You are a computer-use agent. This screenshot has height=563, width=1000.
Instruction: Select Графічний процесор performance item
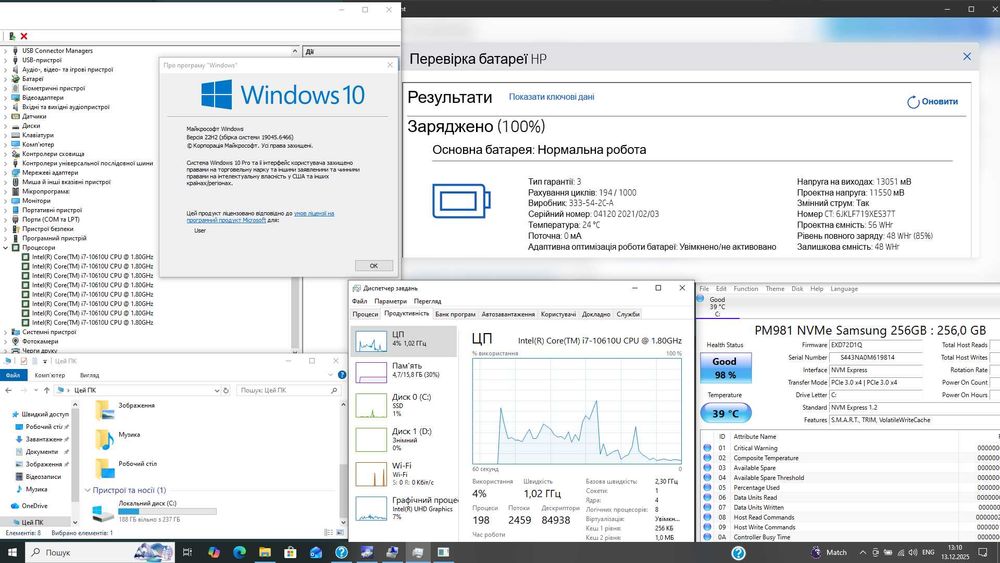(x=404, y=508)
